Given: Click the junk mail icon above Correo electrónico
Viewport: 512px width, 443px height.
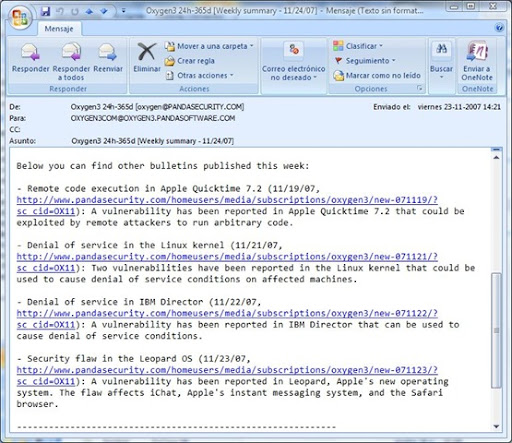Looking at the screenshot, I should click(x=294, y=50).
